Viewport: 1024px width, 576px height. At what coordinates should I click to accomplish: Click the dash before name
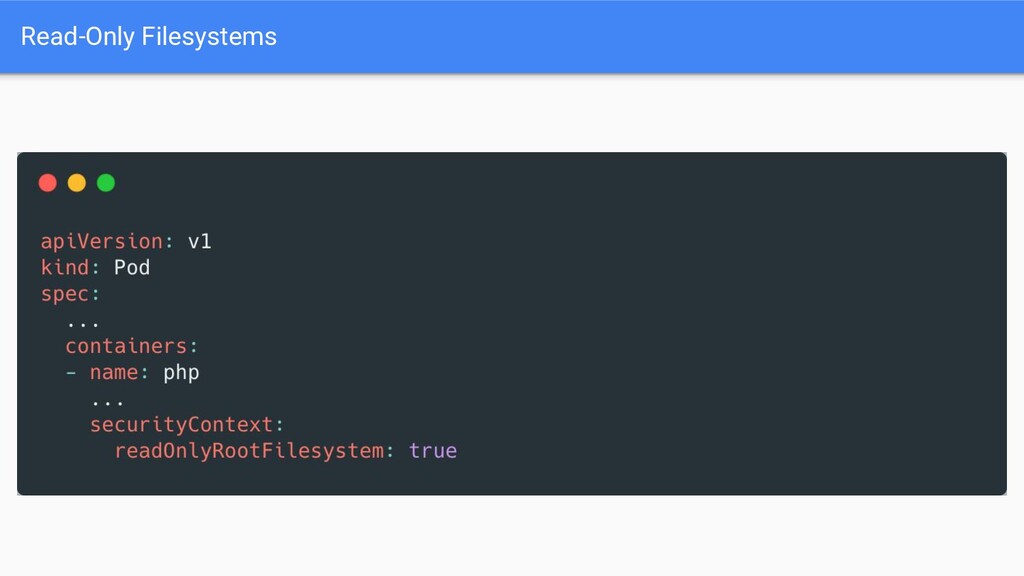[71, 373]
